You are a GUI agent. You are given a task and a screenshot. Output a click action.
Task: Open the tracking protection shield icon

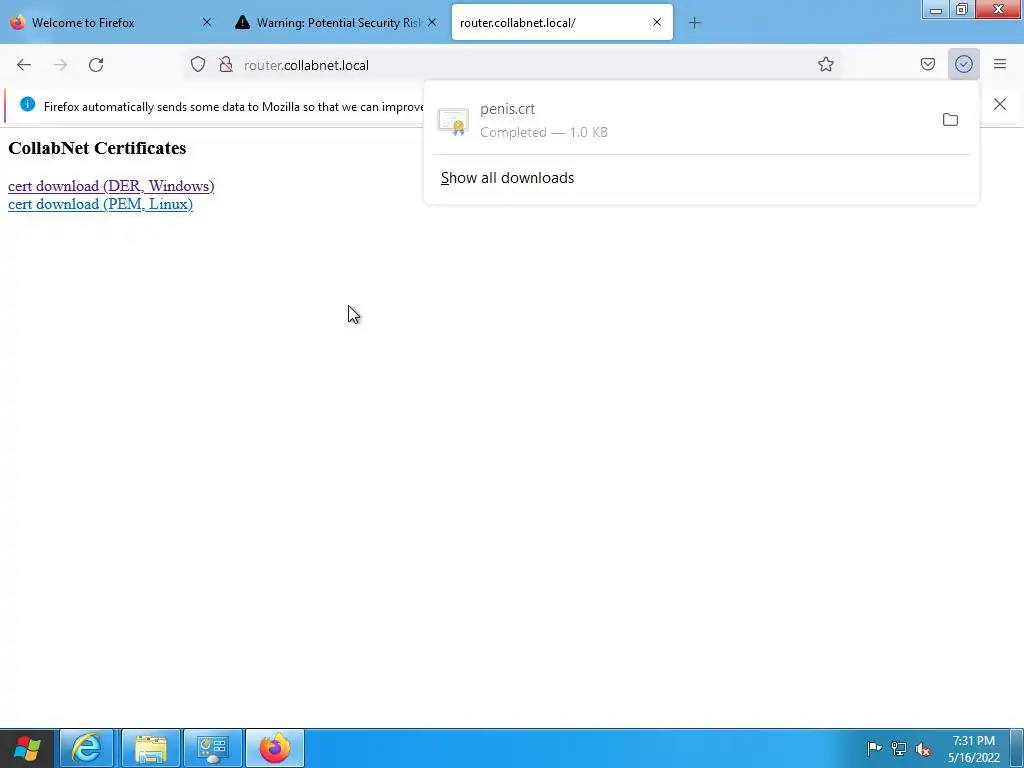(x=198, y=64)
